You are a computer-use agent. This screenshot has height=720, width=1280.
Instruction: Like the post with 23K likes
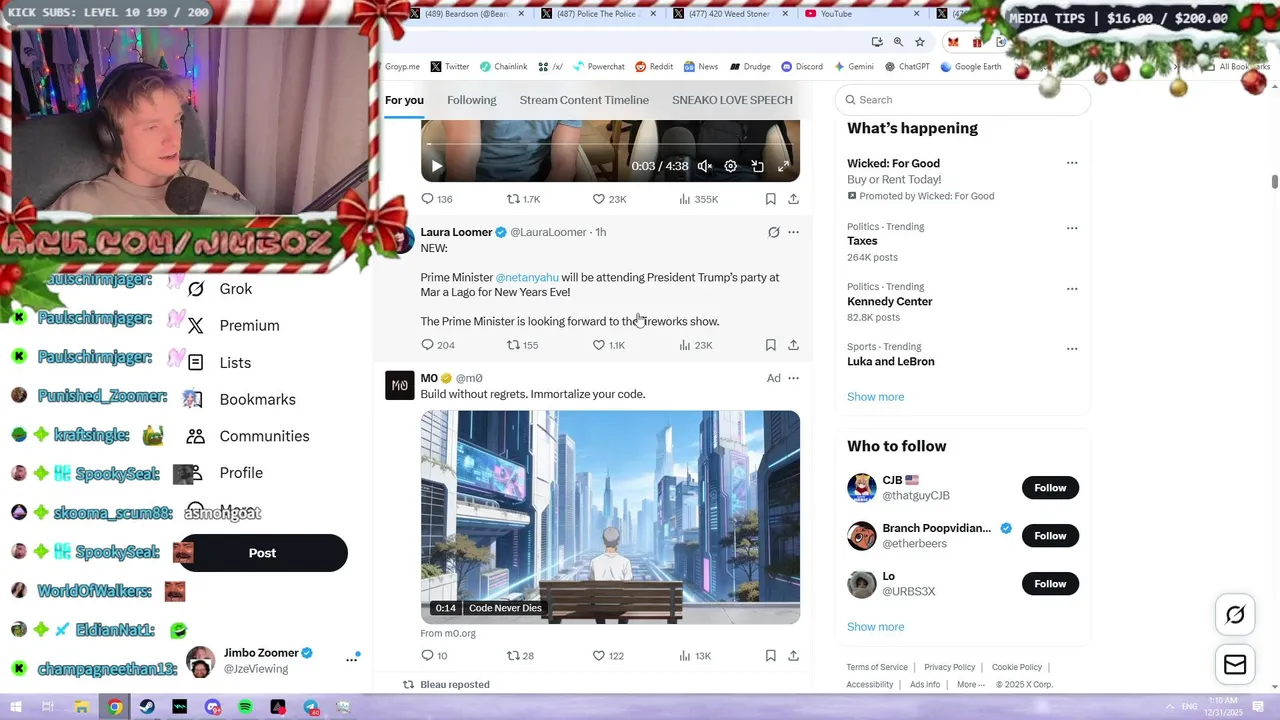pyautogui.click(x=609, y=199)
